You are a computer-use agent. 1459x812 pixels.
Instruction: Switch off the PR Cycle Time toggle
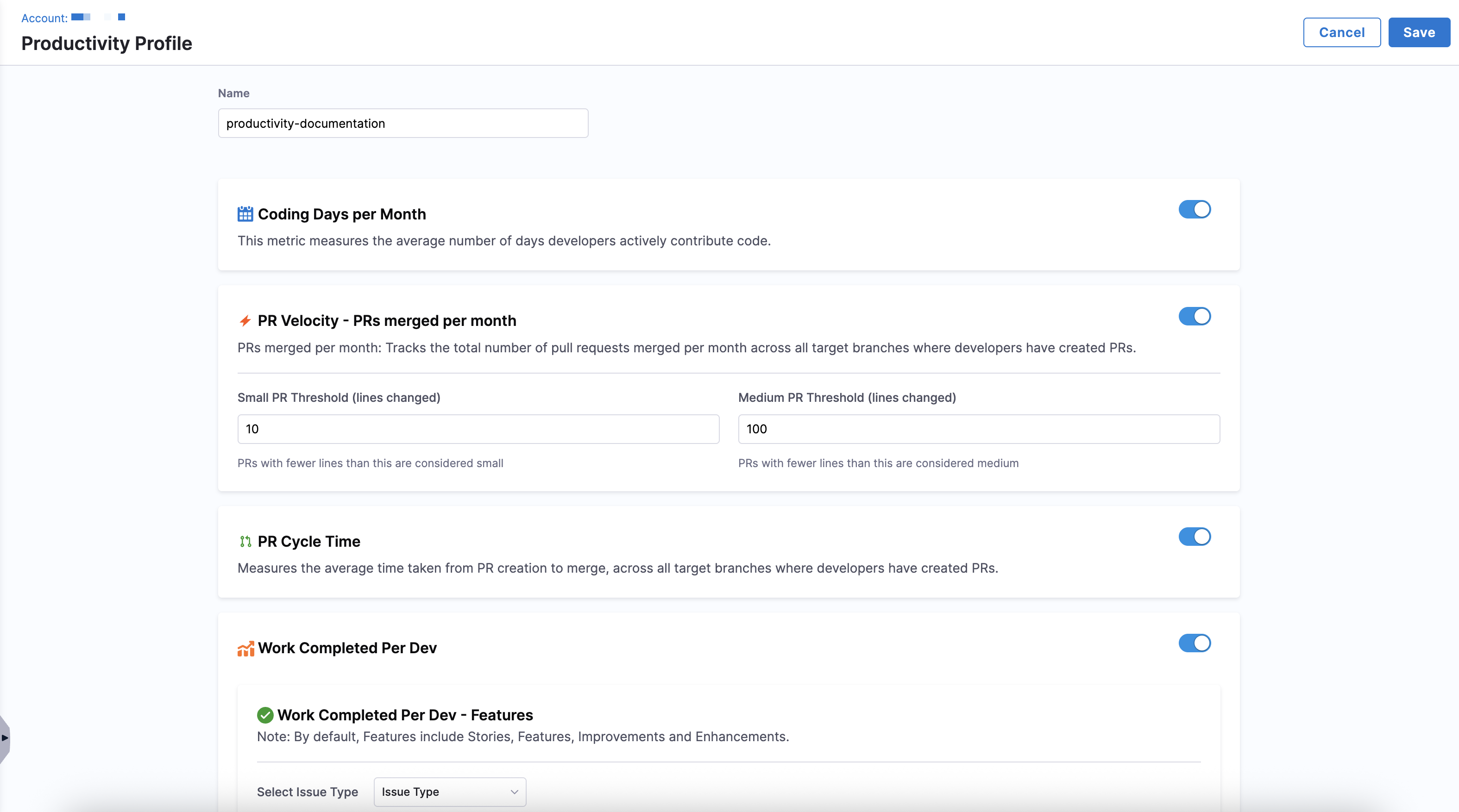pos(1194,536)
